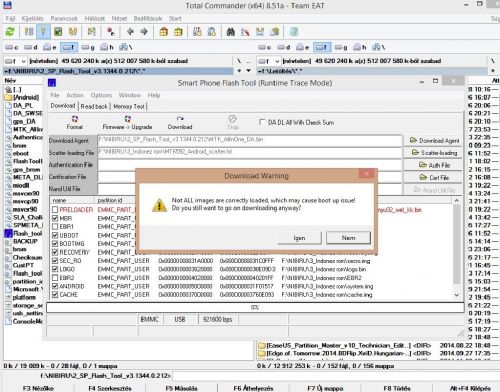Enable DA DL All With Check Sum

[x=262, y=122]
